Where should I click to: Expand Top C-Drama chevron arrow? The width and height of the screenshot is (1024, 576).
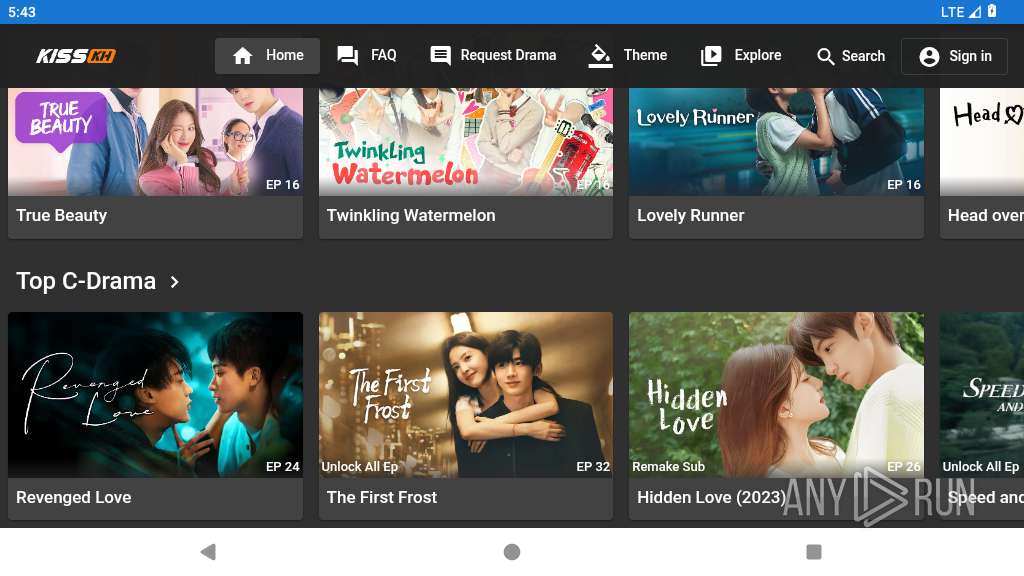(174, 282)
